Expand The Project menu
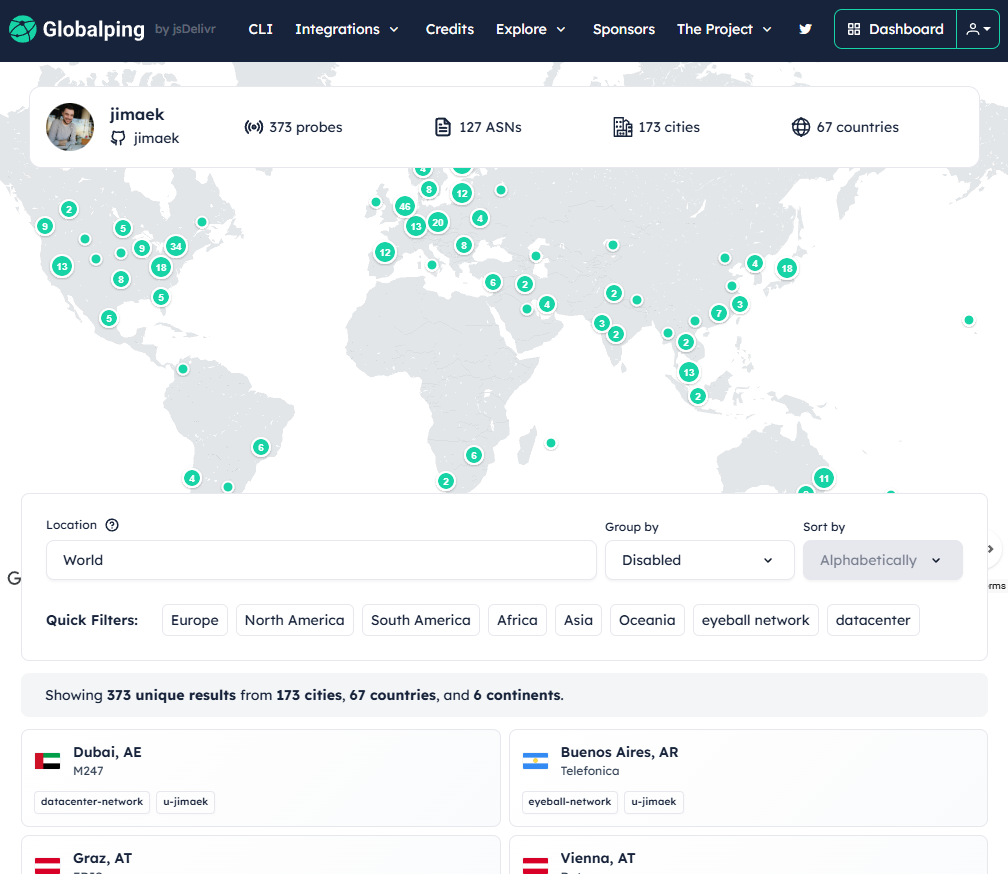 pos(724,29)
